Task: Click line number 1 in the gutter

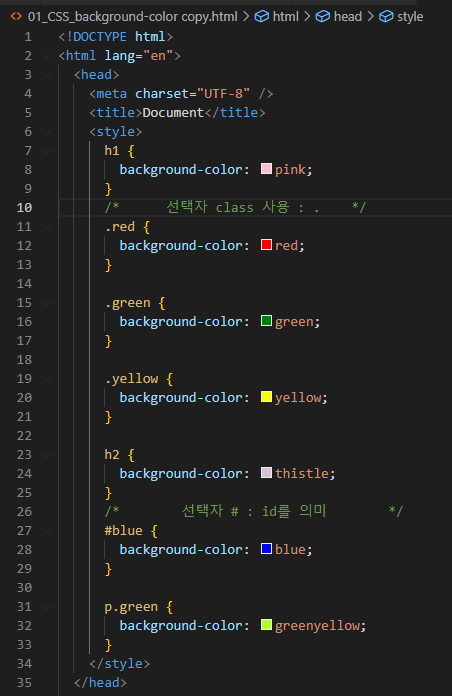Action: tap(28, 36)
